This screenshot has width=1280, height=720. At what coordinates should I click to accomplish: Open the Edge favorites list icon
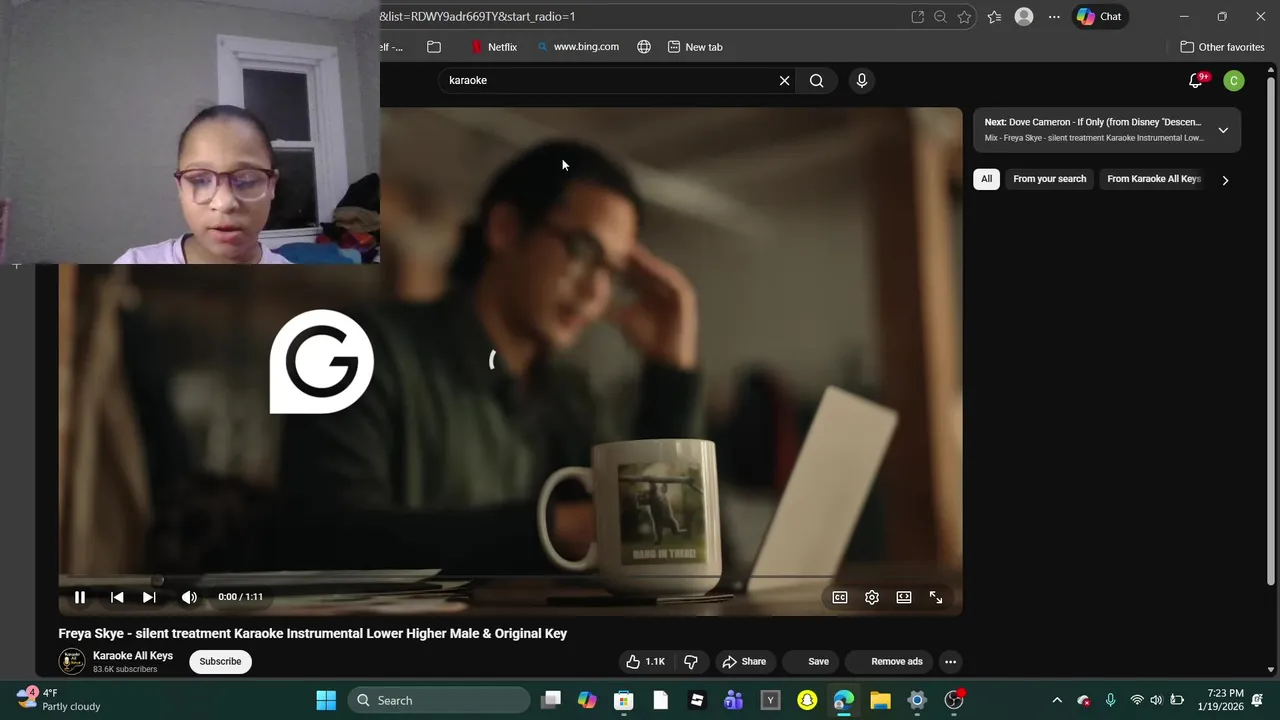994,16
